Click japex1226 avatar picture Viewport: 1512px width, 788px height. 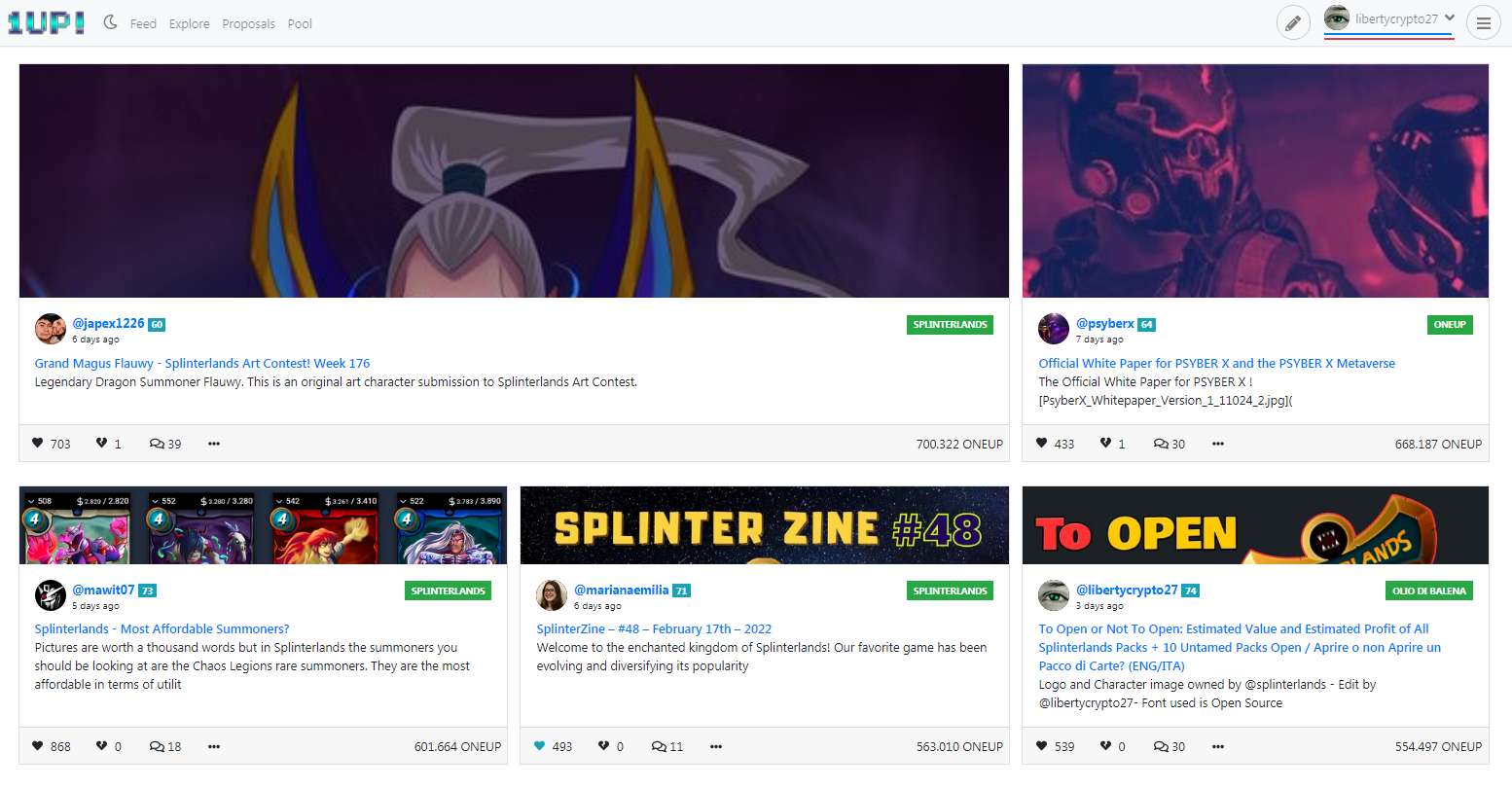pos(51,329)
